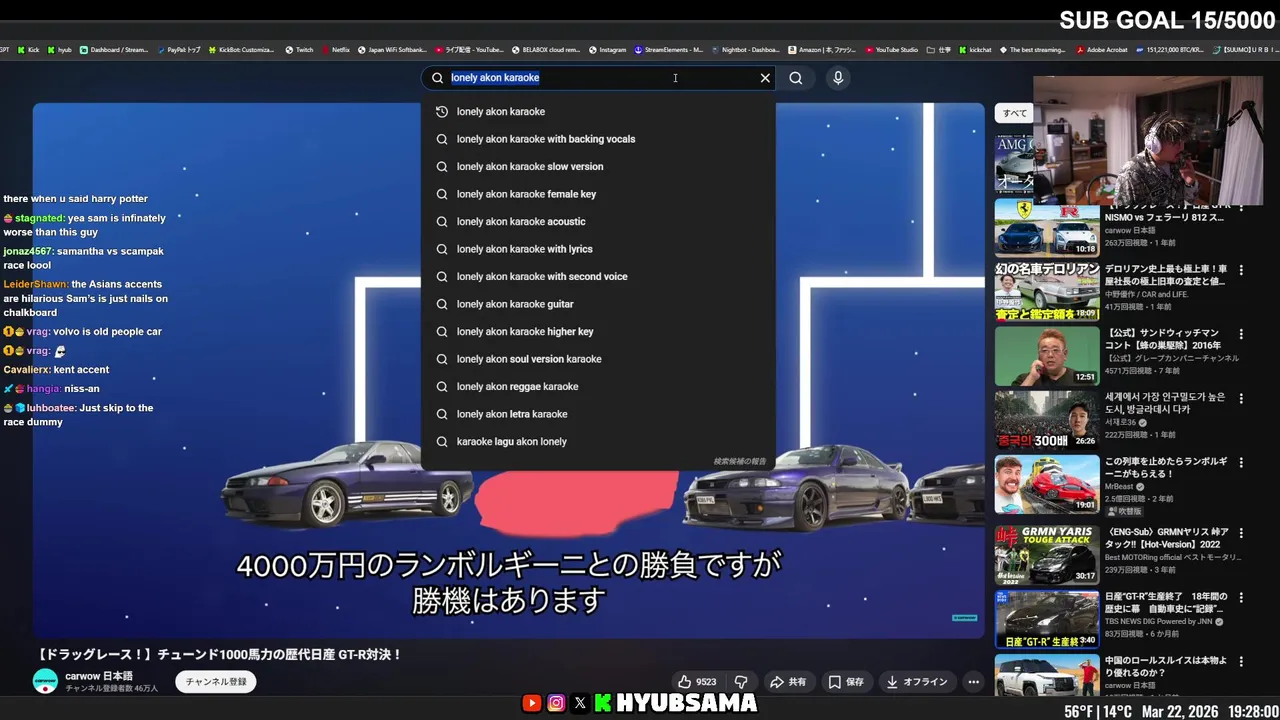Select suggestion 'lonely akon soul version karaoke'
The height and width of the screenshot is (720, 1280).
point(598,359)
